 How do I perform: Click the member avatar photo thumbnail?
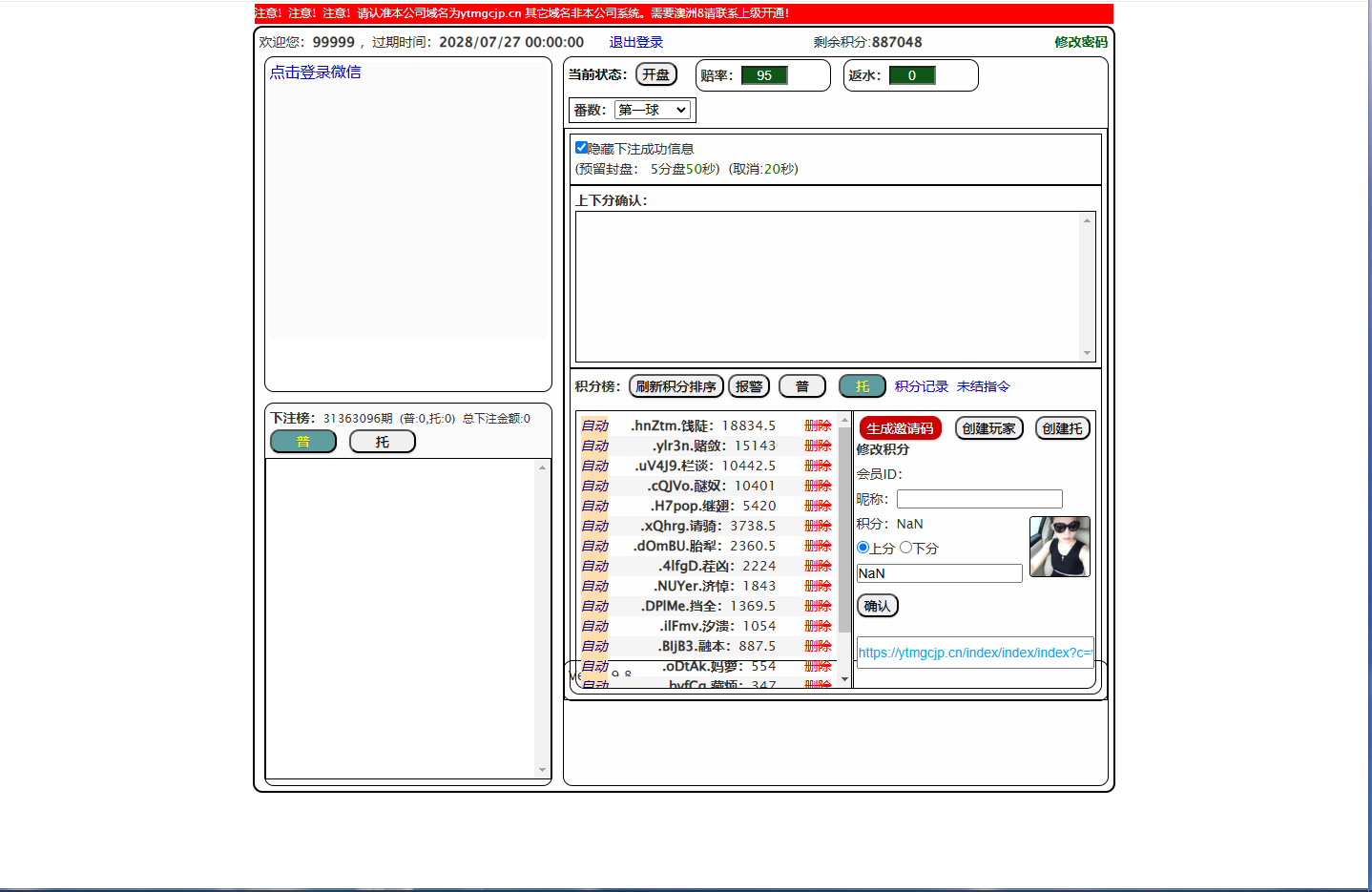pyautogui.click(x=1060, y=547)
